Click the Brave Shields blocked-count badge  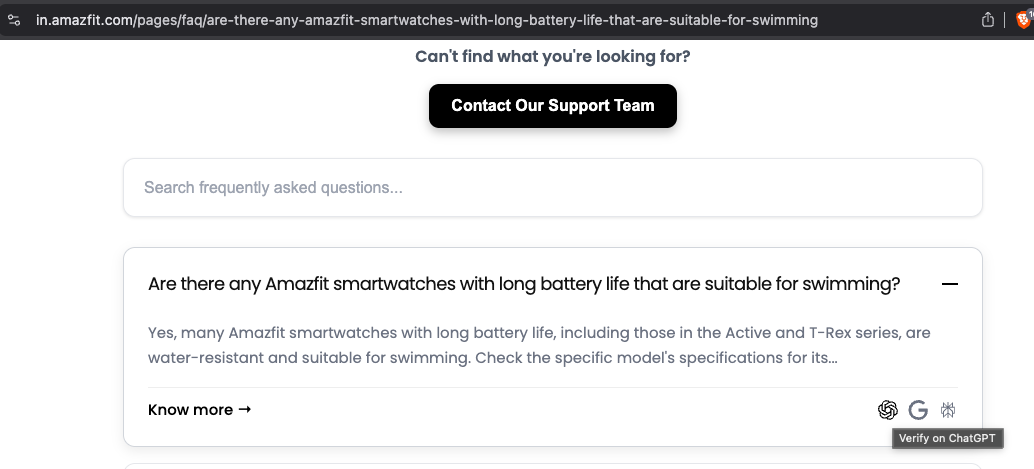pos(1029,13)
